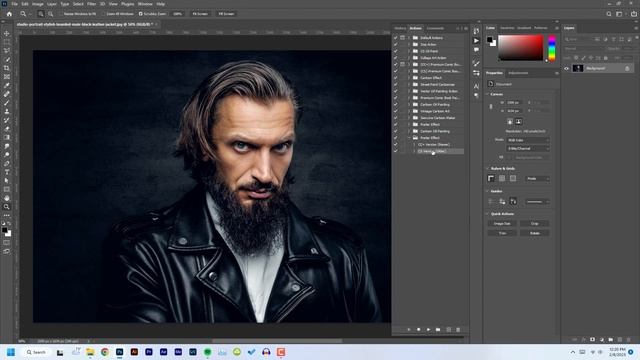Click the Fit Screen button
The image size is (640, 360).
200,14
